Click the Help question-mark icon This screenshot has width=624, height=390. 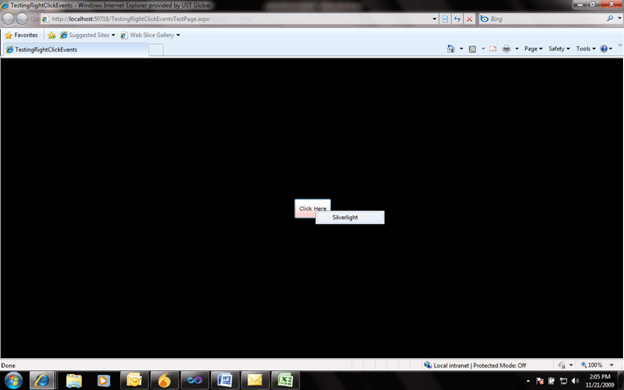point(604,49)
